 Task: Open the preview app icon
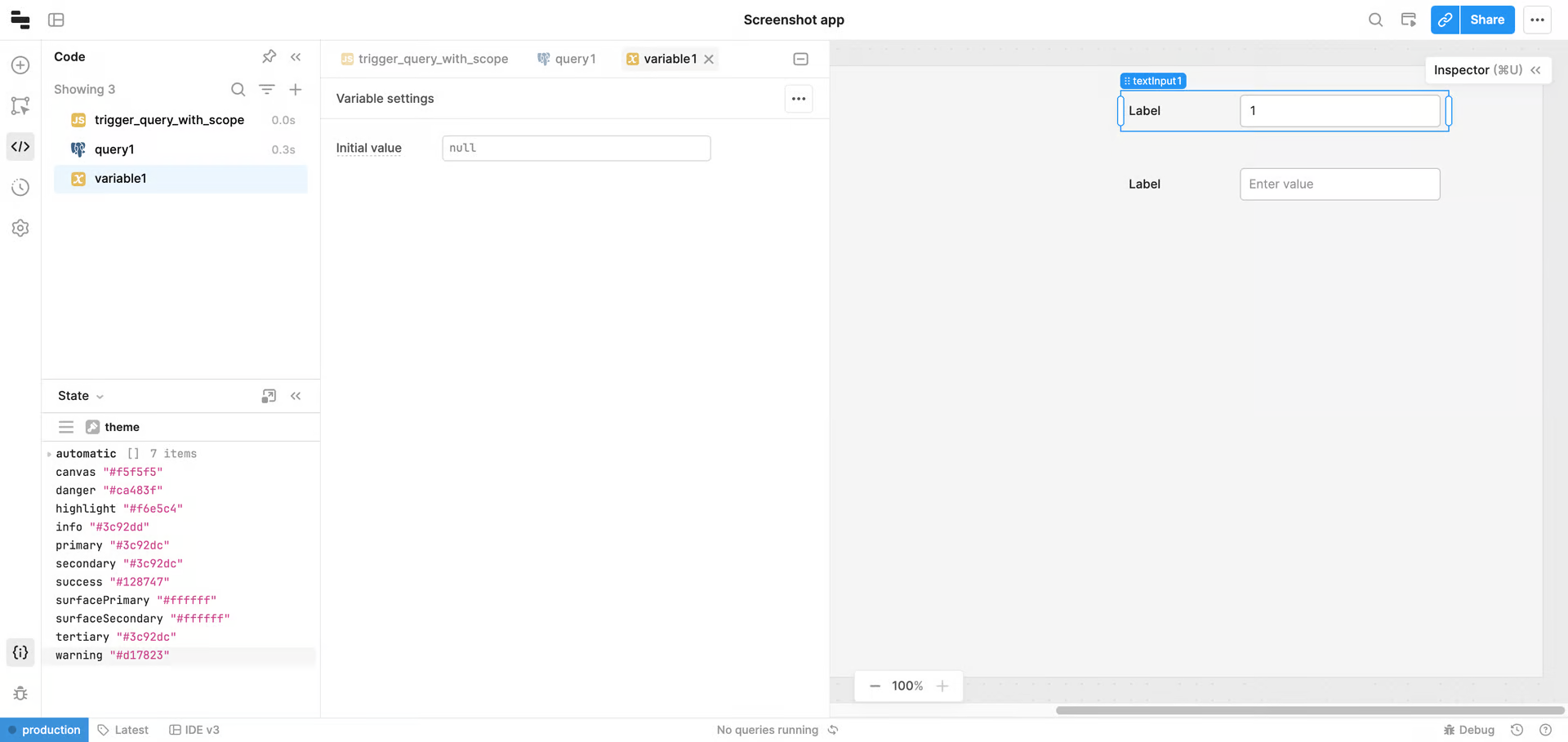[1409, 20]
